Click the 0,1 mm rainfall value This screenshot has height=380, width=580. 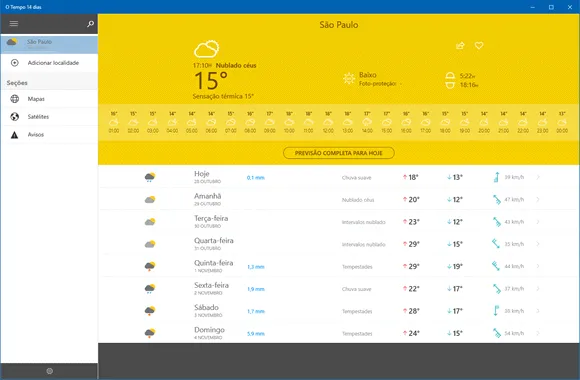point(256,178)
